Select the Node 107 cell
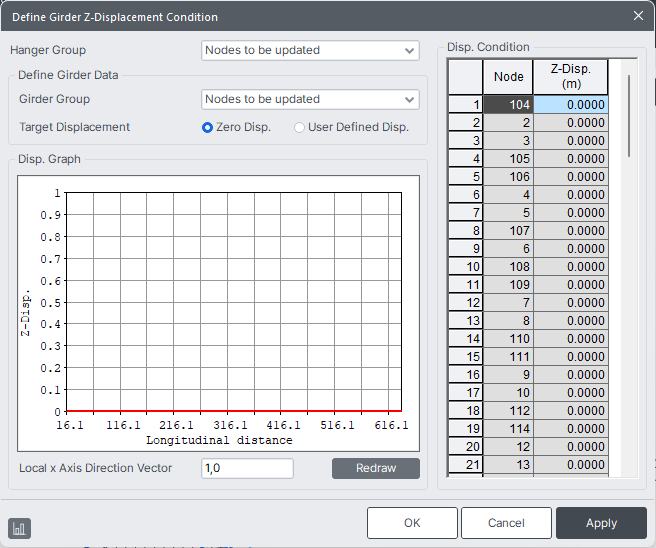The height and width of the screenshot is (548, 656). click(508, 230)
